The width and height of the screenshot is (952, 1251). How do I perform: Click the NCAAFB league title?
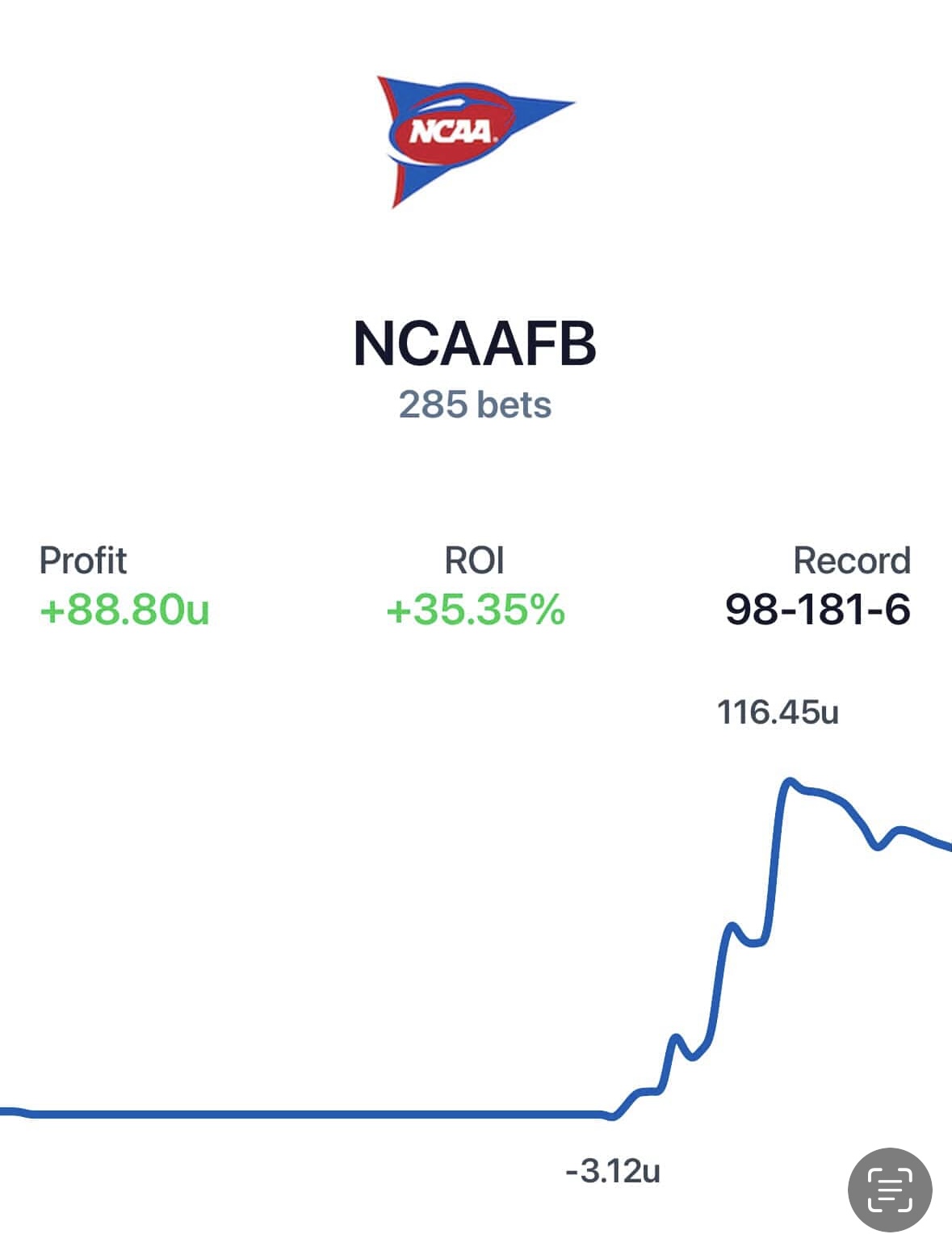[x=475, y=344]
